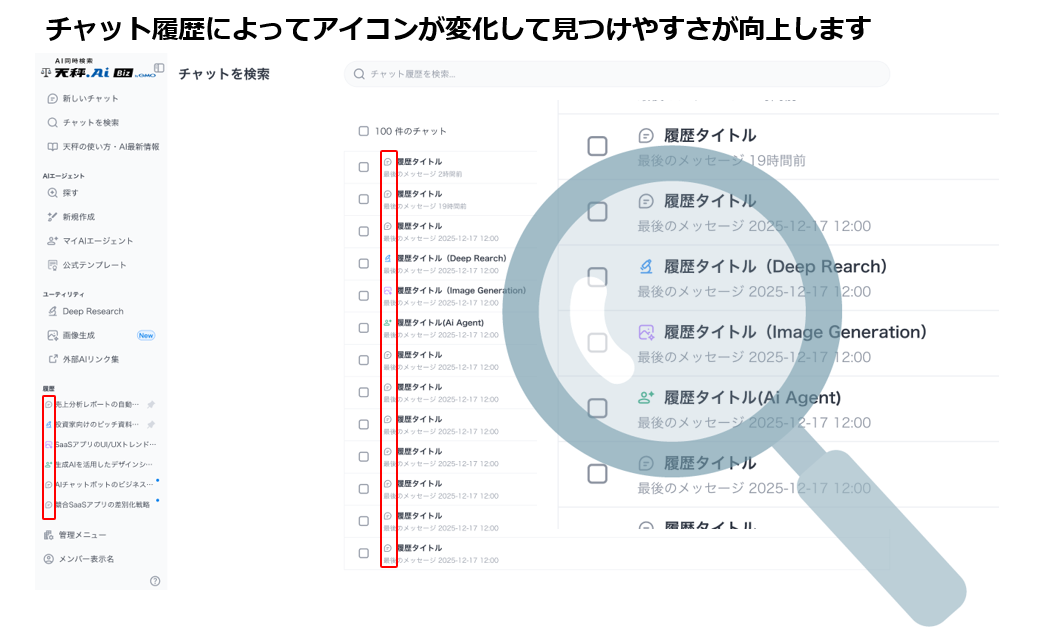
Task: Click the blue microscope icon of 投資家向けのピッチ資料…
Action: tap(49, 424)
